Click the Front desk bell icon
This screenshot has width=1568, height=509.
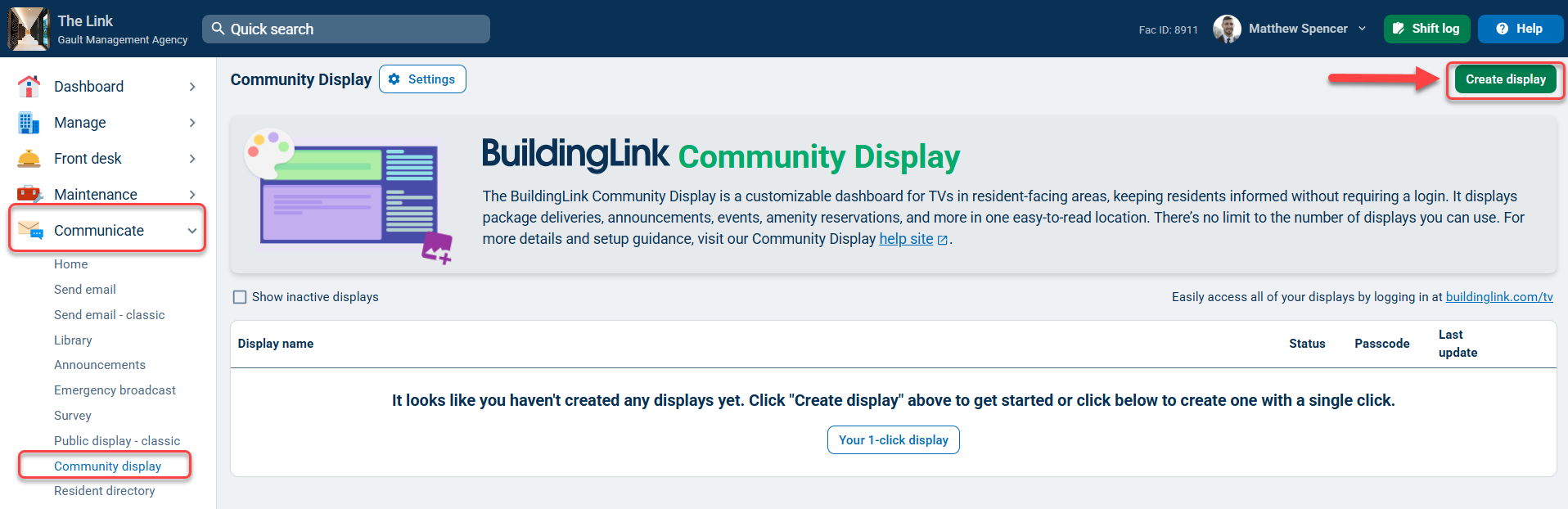29,159
